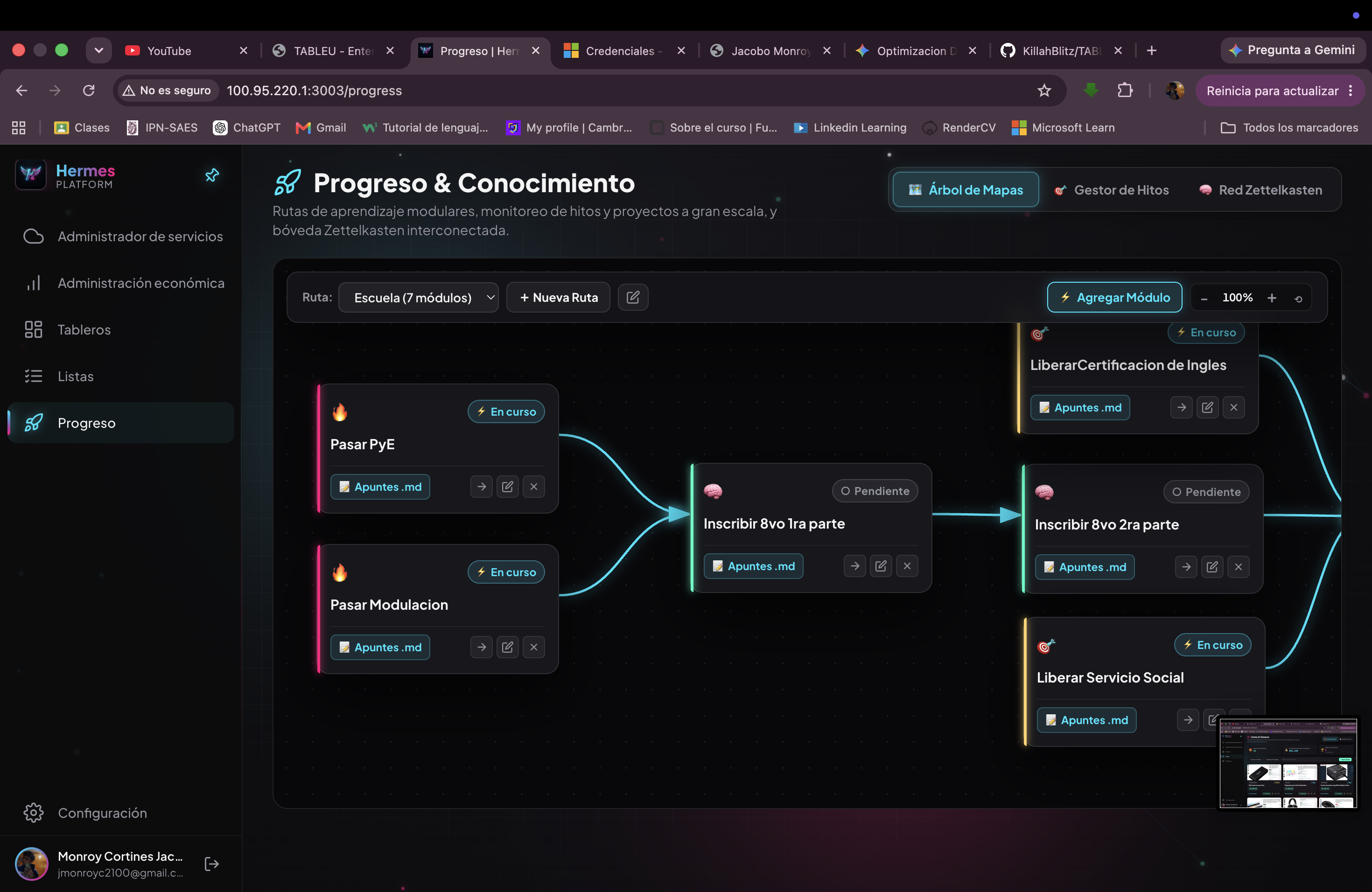Viewport: 1372px width, 892px height.
Task: Log out using the exit icon
Action: pos(211,864)
